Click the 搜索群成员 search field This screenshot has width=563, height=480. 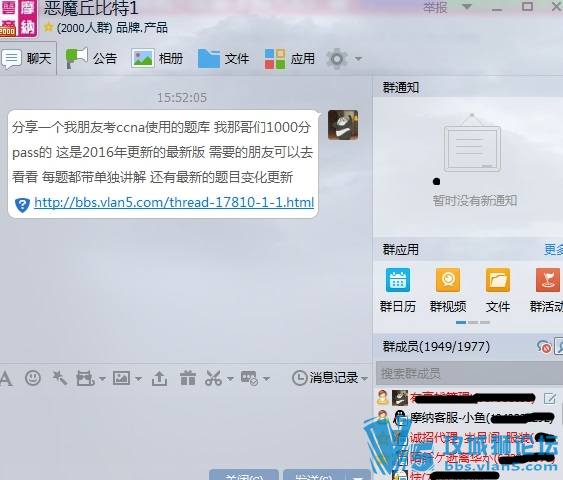469,374
